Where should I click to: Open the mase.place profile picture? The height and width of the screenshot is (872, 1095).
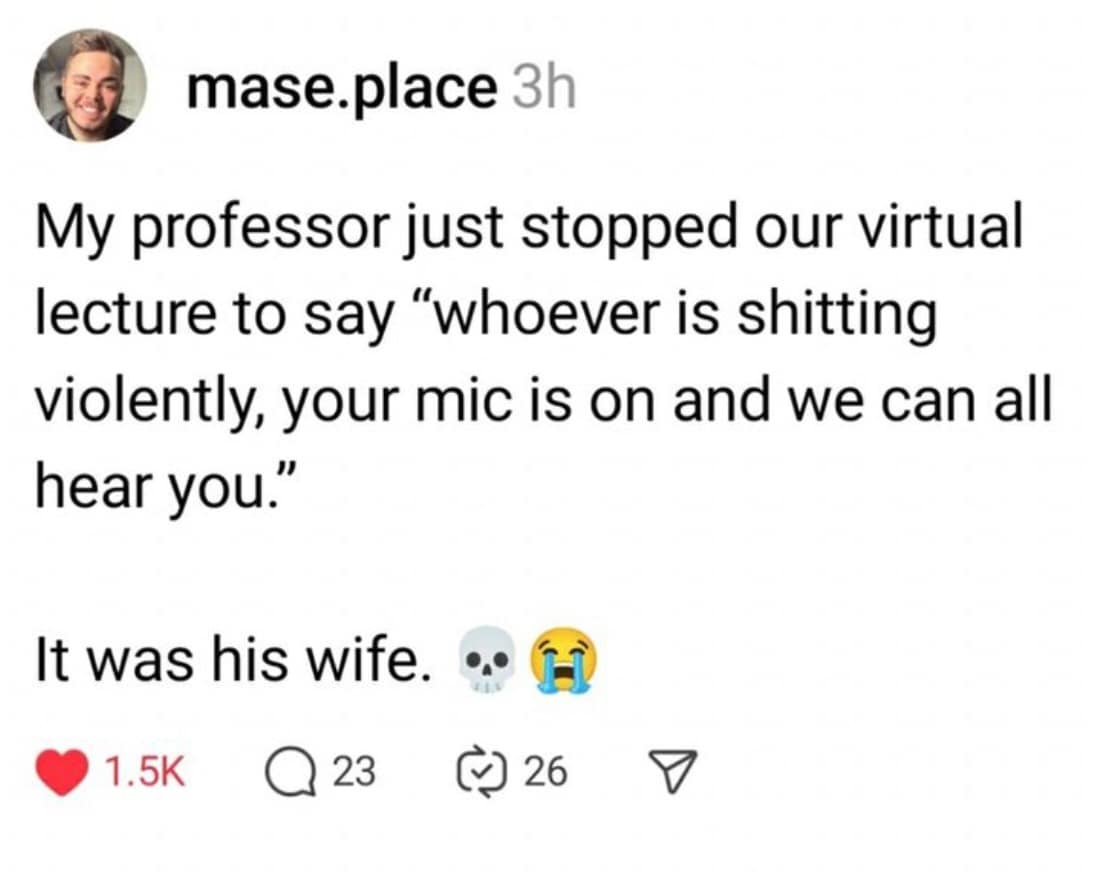[90, 85]
